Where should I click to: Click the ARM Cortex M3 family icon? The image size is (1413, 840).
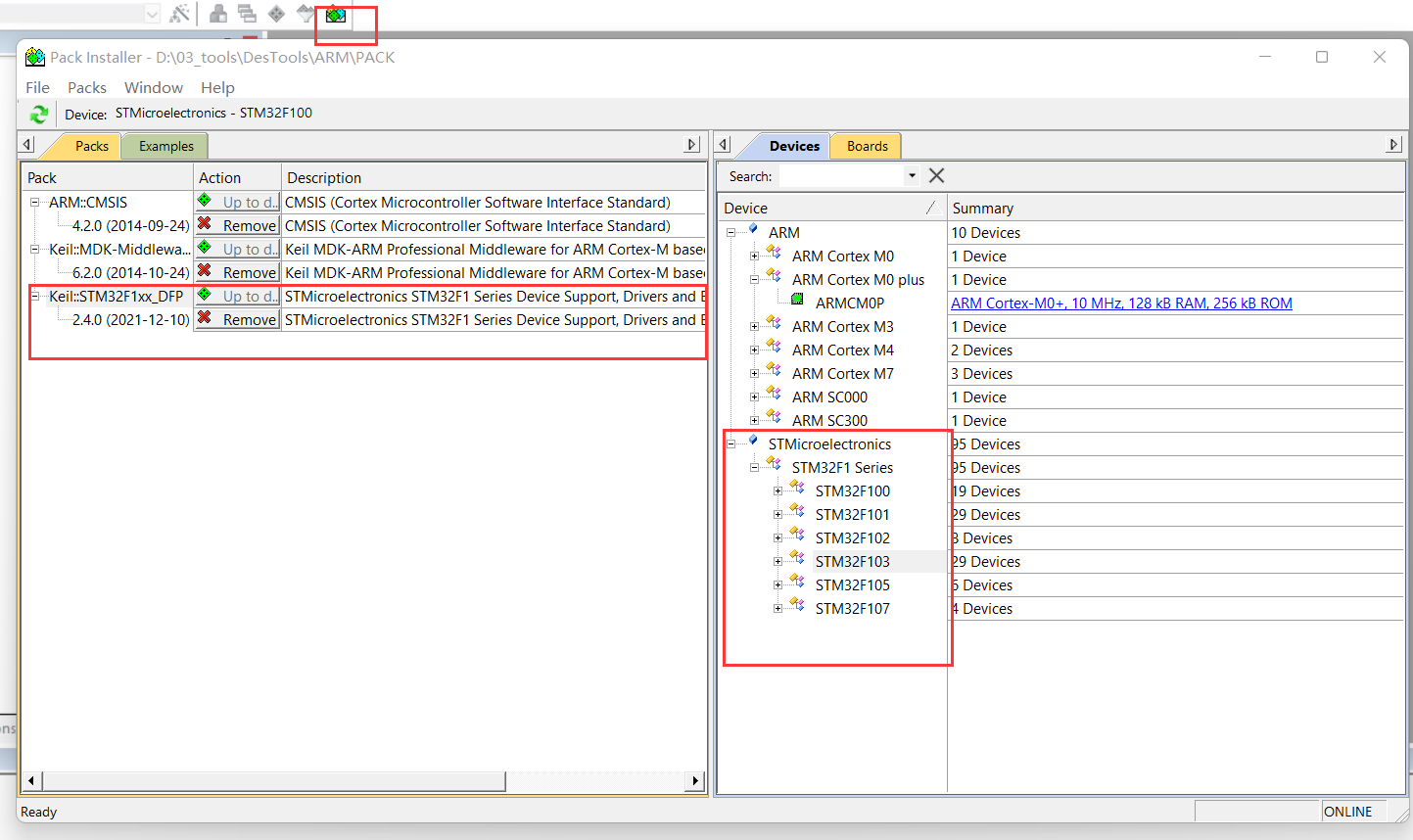click(774, 323)
